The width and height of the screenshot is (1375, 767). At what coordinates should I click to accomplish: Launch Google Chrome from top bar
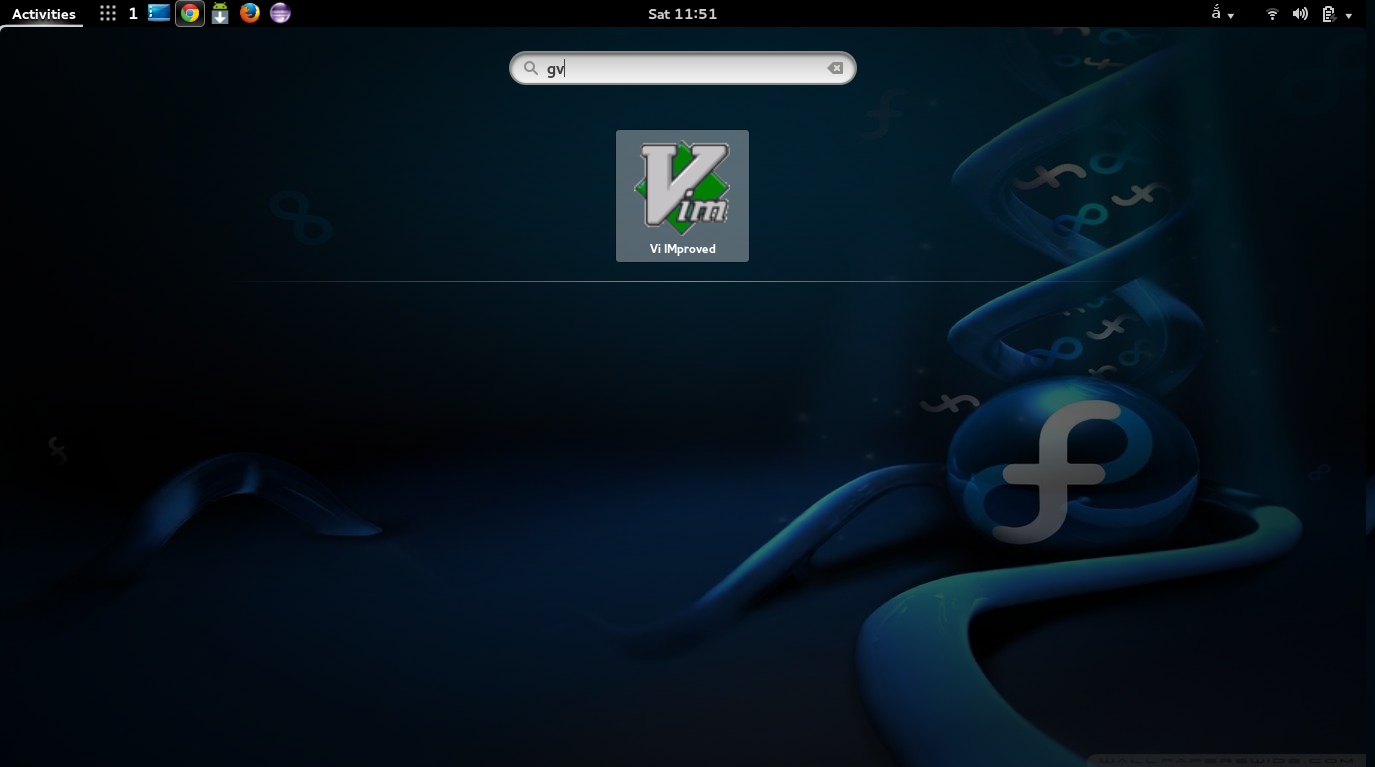190,14
